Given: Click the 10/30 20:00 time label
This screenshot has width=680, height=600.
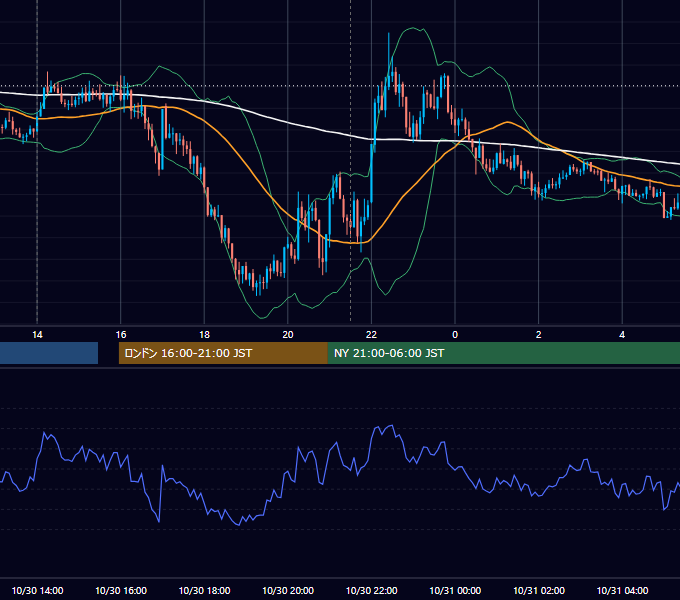Looking at the screenshot, I should point(288,590).
